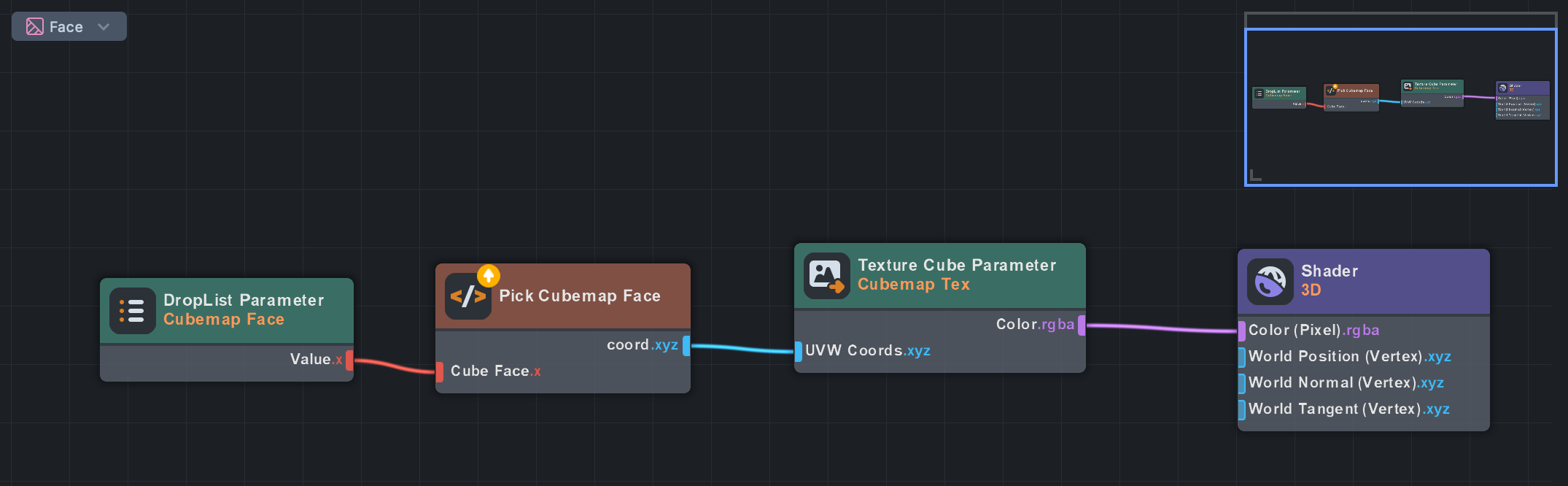Select the Cubemap Face parameter name label
The height and width of the screenshot is (486, 1568).
[223, 320]
